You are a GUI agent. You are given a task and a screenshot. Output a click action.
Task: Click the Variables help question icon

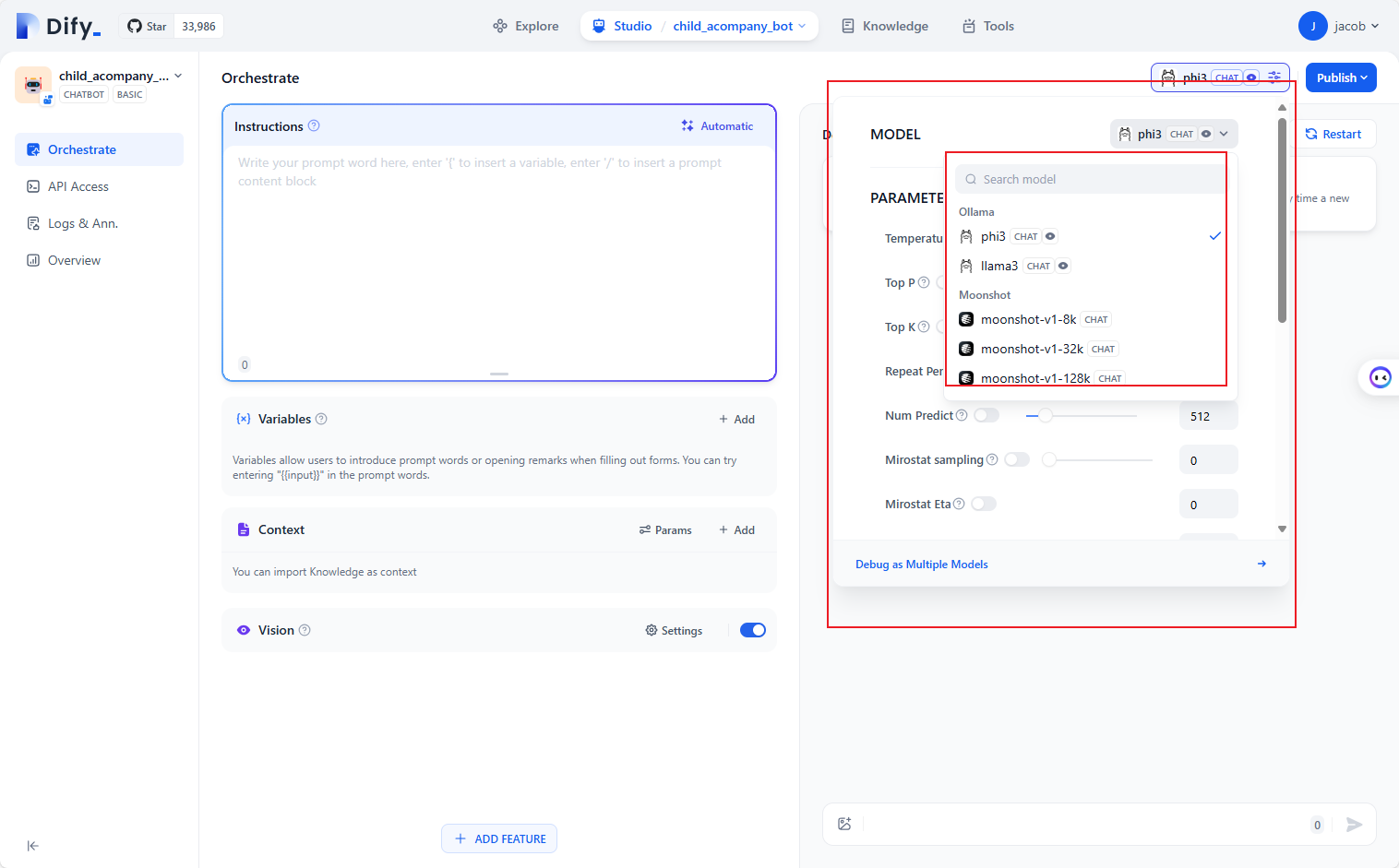click(x=321, y=419)
